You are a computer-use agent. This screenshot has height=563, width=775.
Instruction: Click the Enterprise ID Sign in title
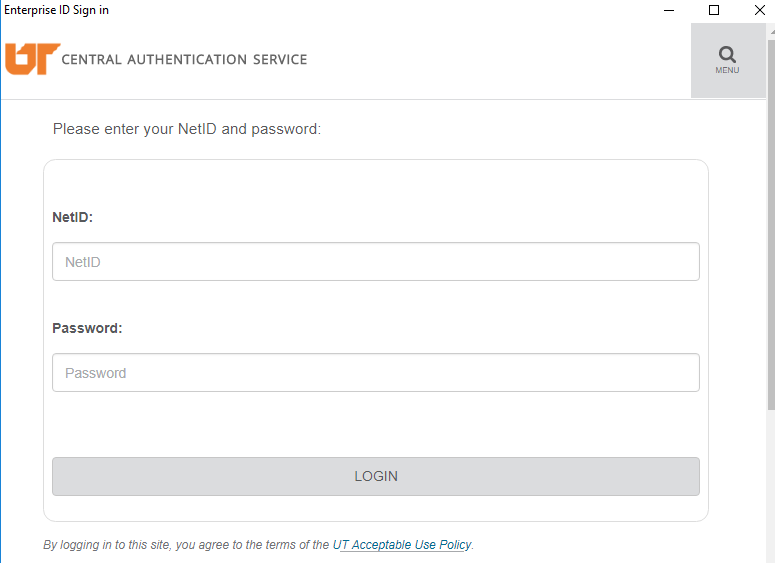57,10
